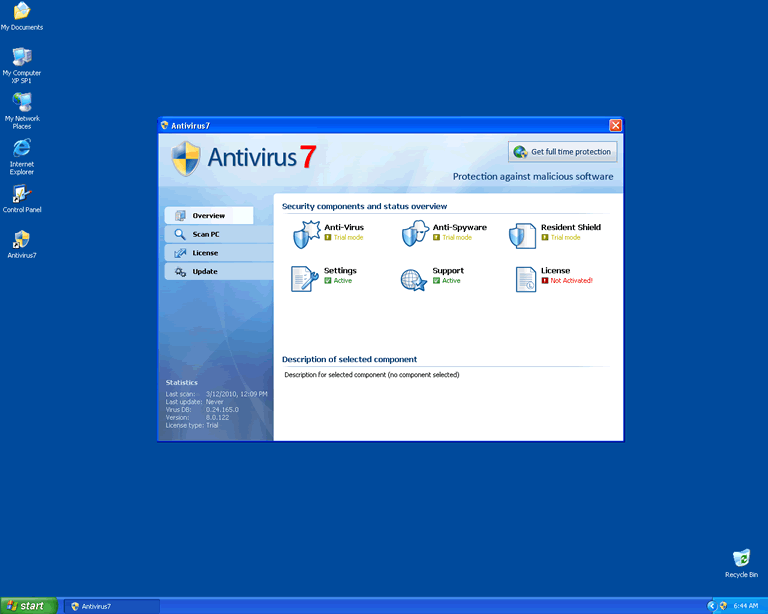
Task: Open the Settings component icon
Action: (305, 279)
